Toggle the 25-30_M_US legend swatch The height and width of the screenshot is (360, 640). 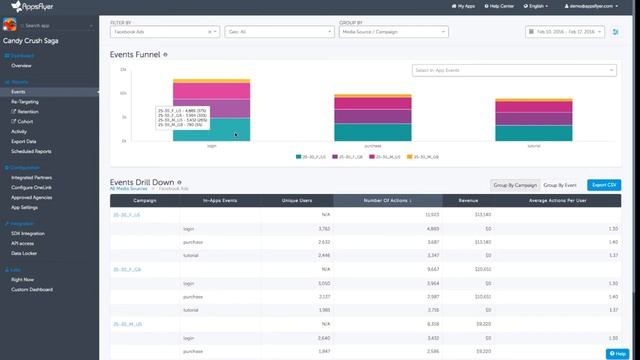click(x=371, y=157)
